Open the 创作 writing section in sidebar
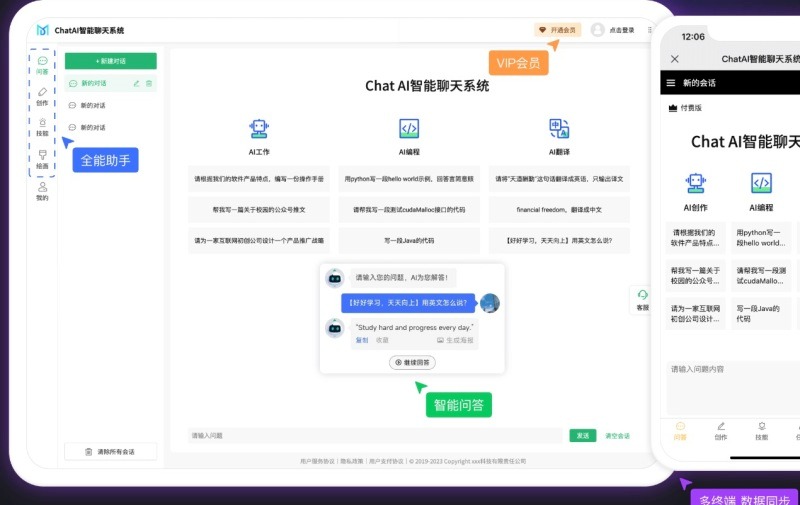 pyautogui.click(x=42, y=96)
